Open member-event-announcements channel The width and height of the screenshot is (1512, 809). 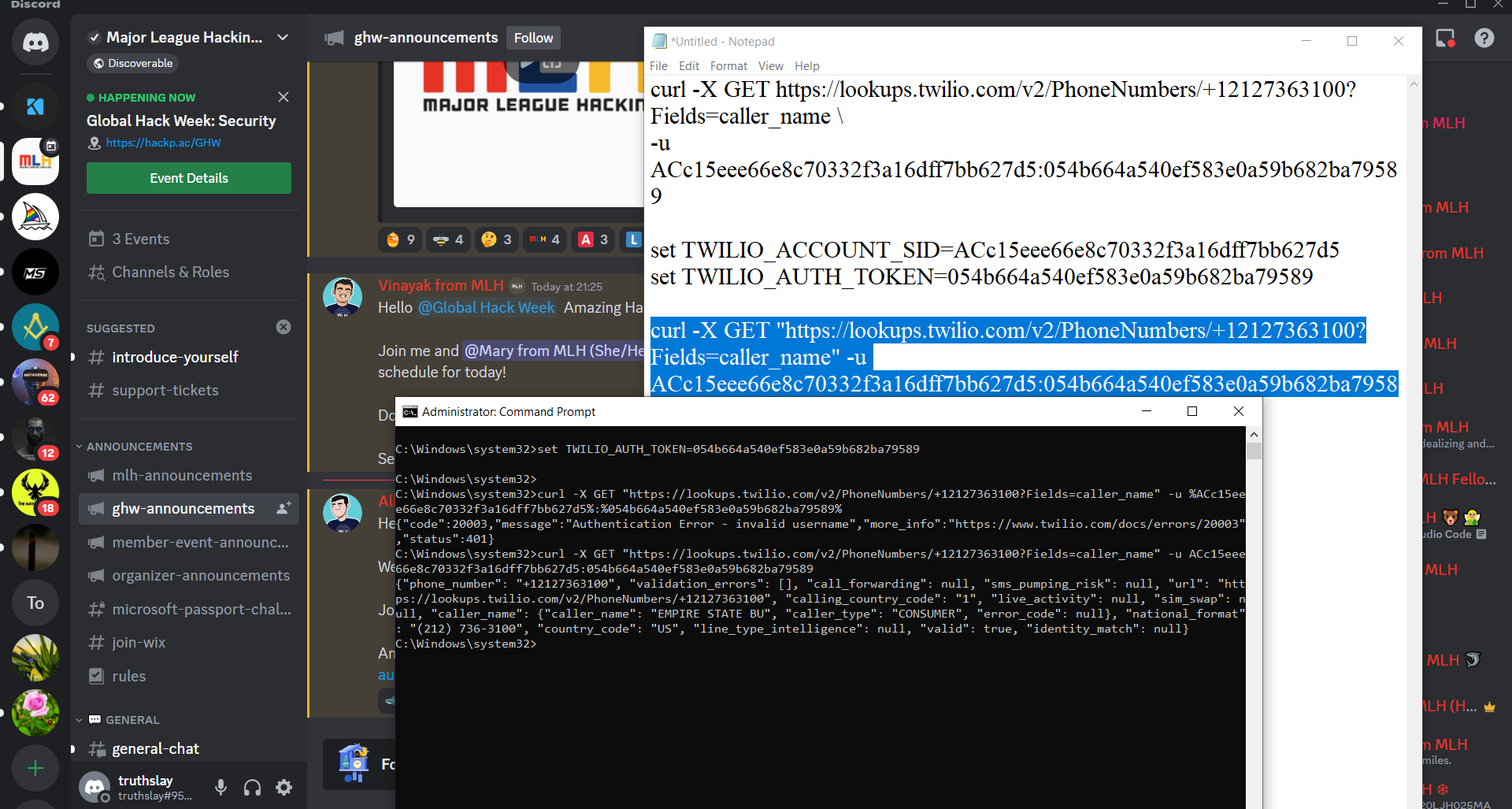pyautogui.click(x=189, y=542)
